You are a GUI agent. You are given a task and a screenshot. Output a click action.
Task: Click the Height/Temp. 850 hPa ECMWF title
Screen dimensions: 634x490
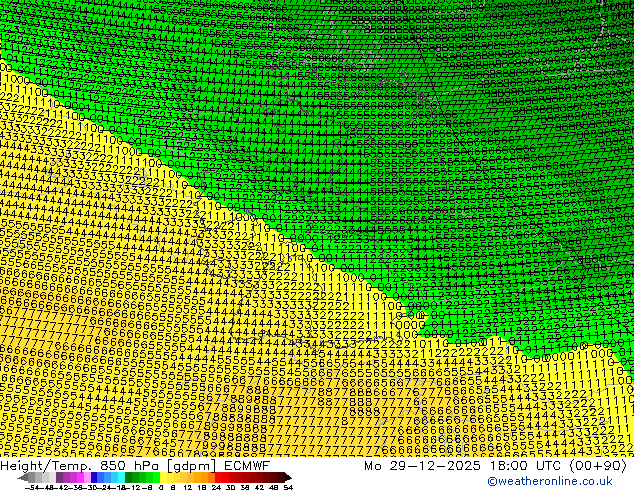[135, 466]
